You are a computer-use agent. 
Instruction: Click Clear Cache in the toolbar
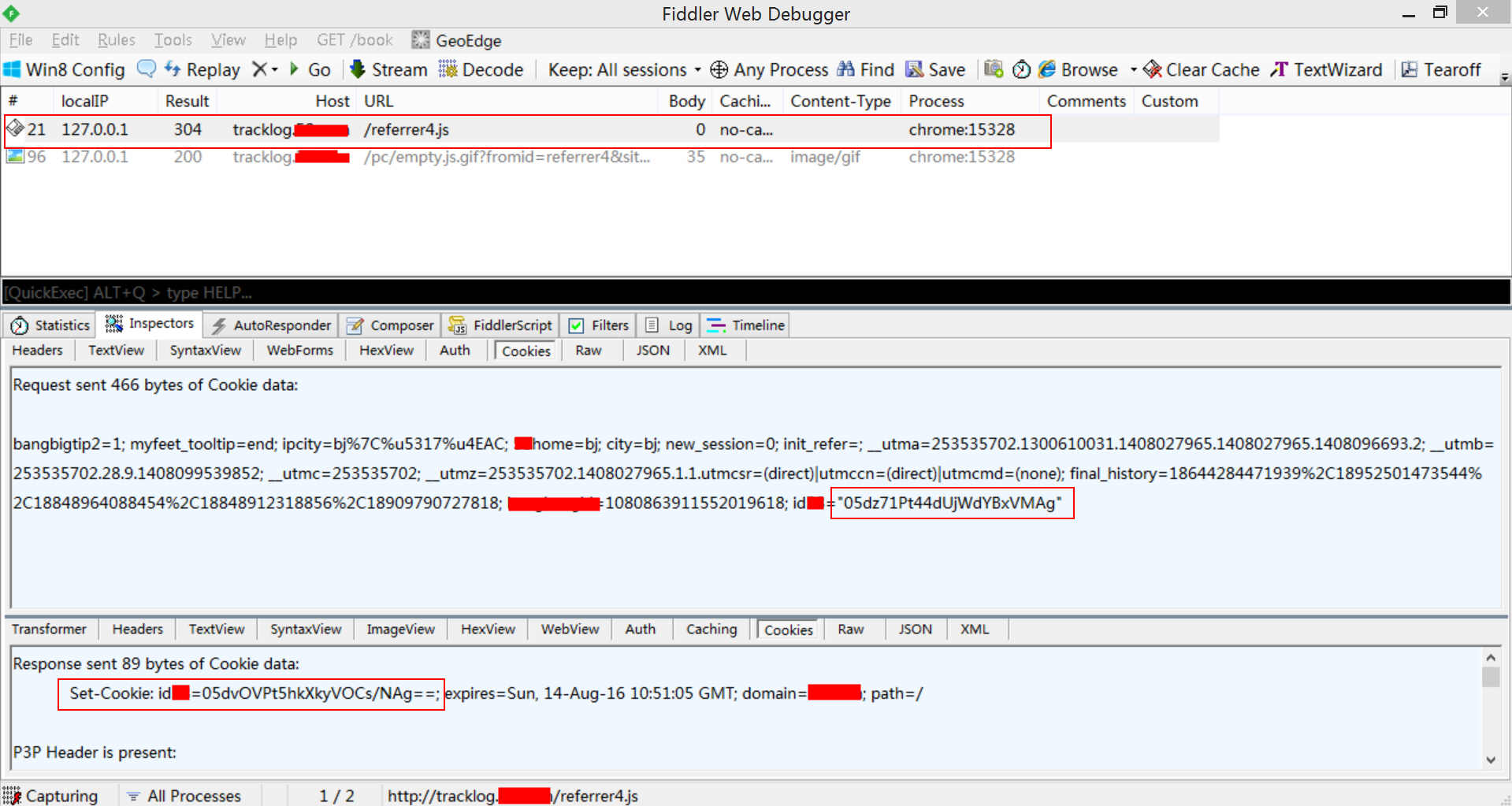pos(1201,69)
